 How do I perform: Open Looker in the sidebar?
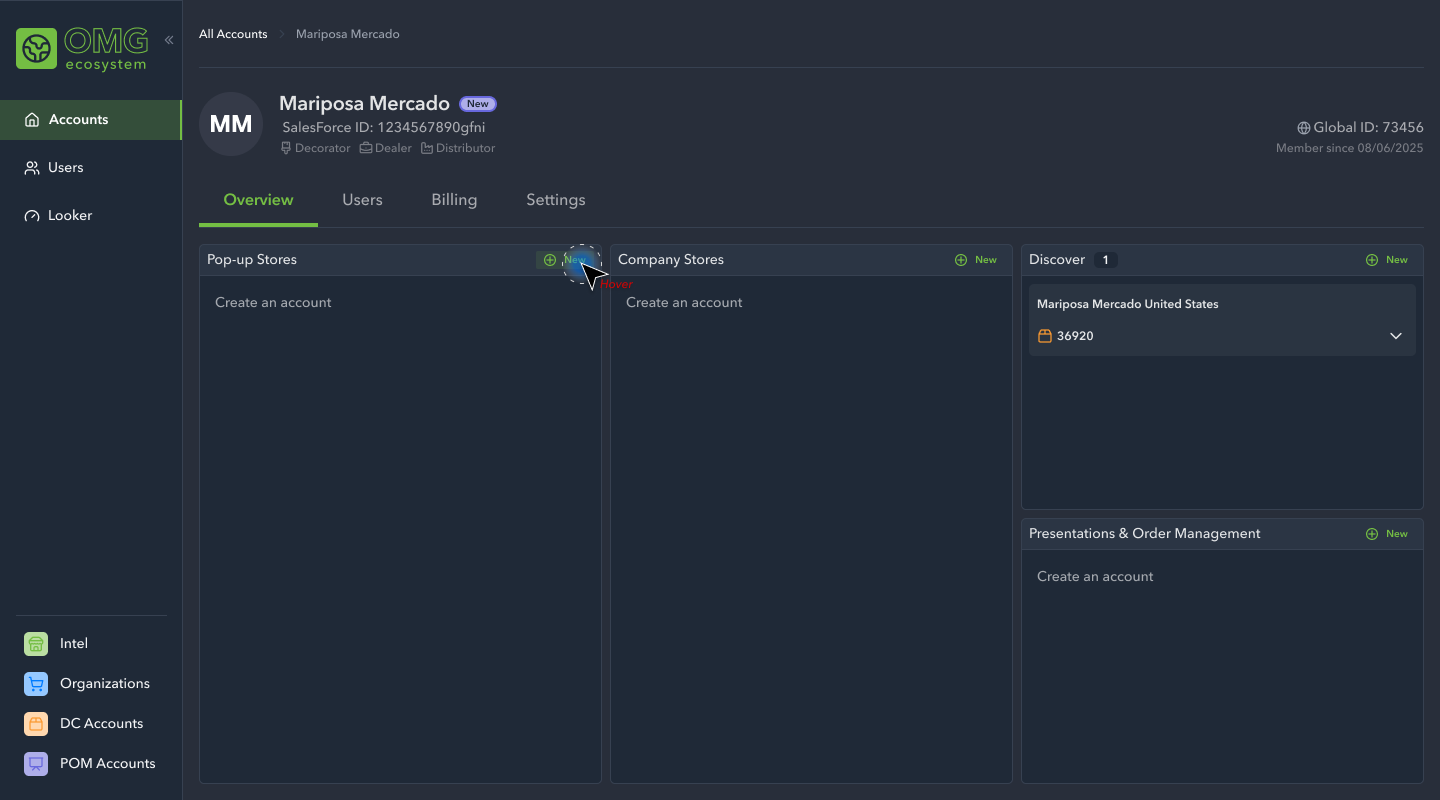pos(90,216)
